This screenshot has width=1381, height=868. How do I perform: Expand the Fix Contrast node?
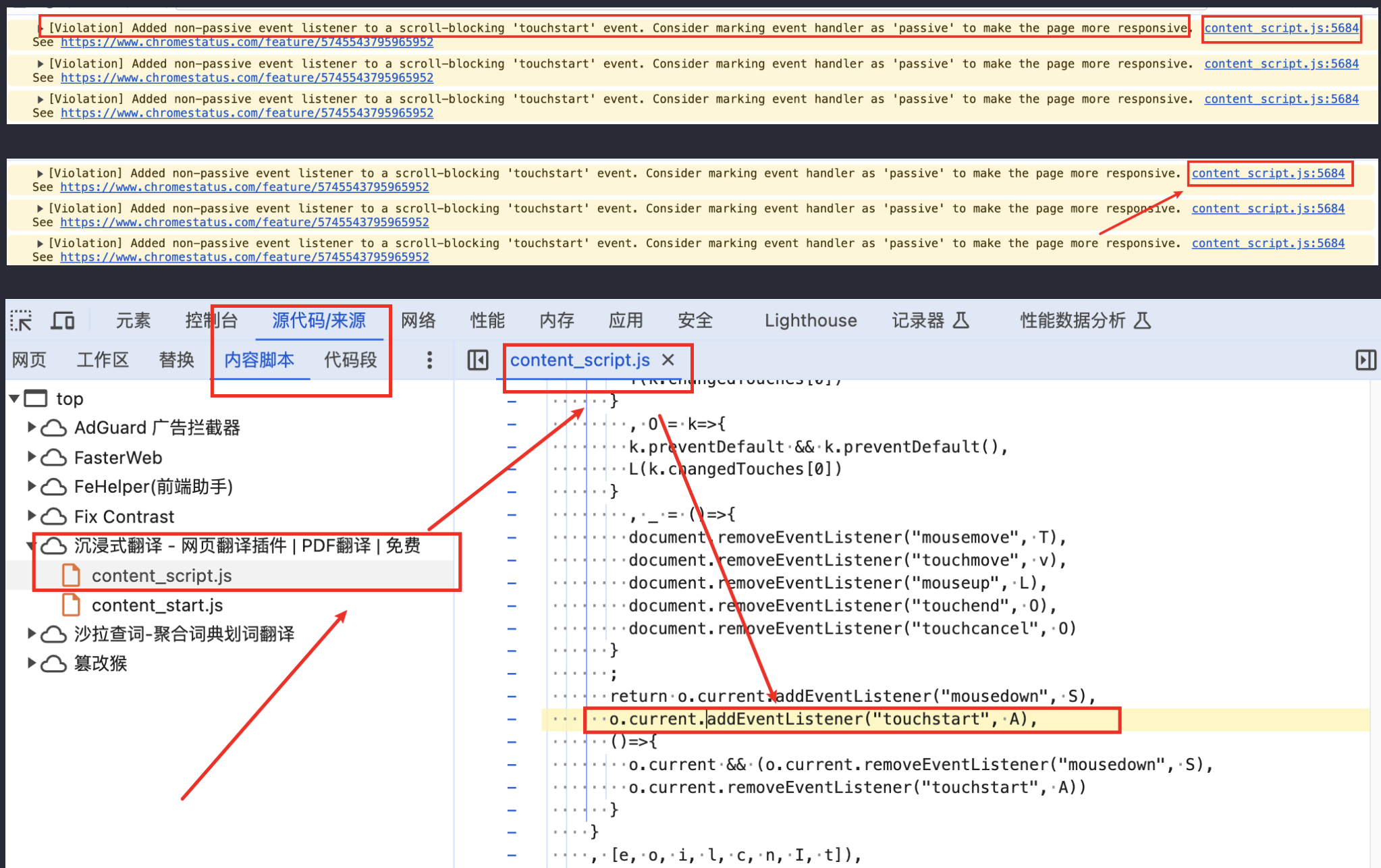click(31, 516)
